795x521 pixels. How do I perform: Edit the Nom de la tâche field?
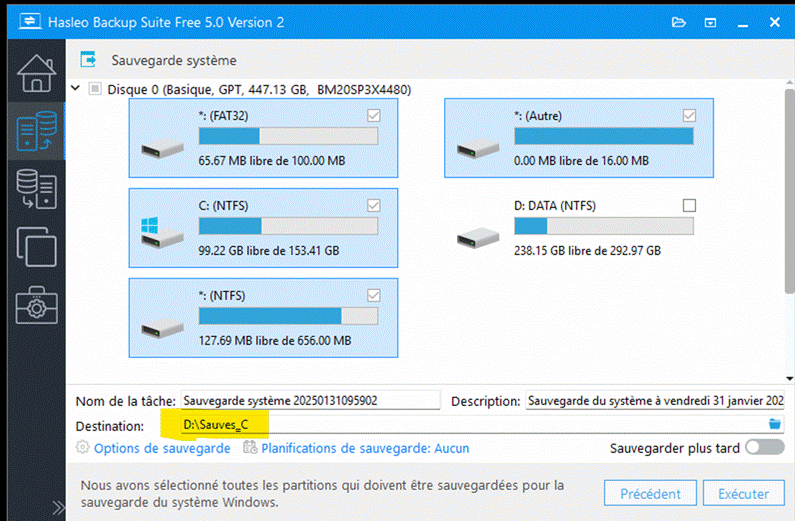click(310, 400)
